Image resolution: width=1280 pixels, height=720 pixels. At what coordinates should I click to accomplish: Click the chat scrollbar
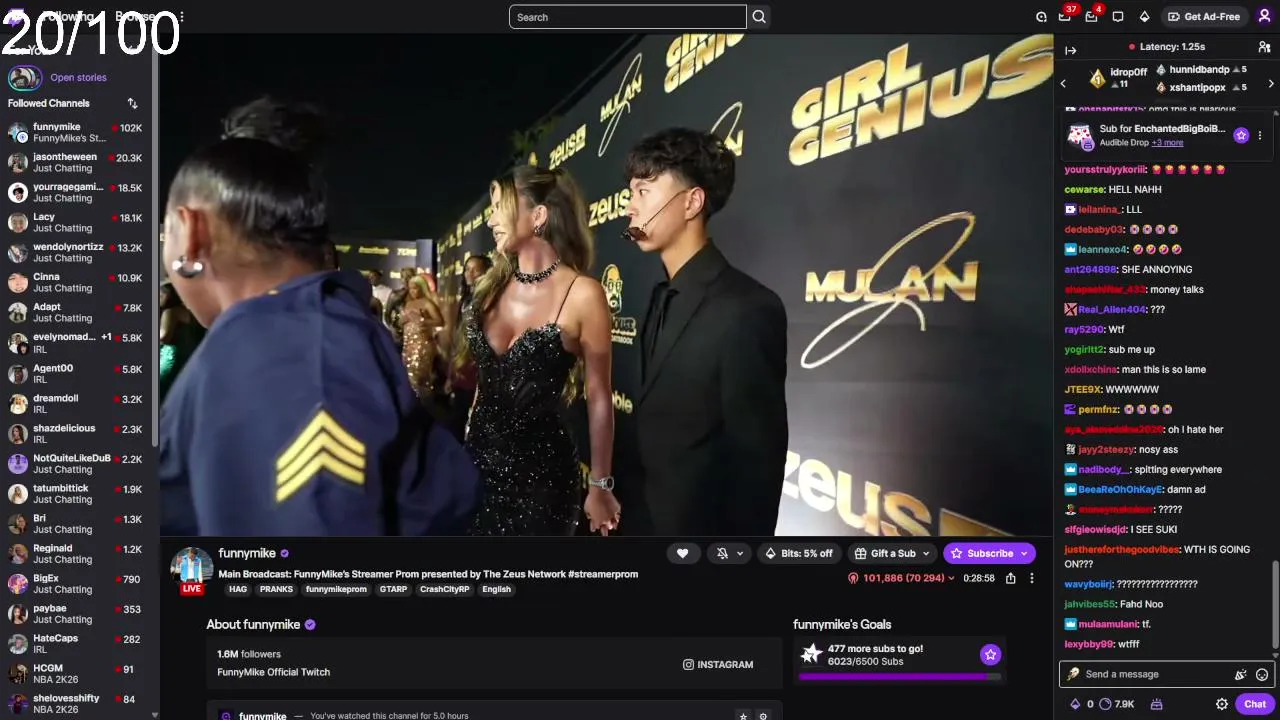tap(1275, 605)
